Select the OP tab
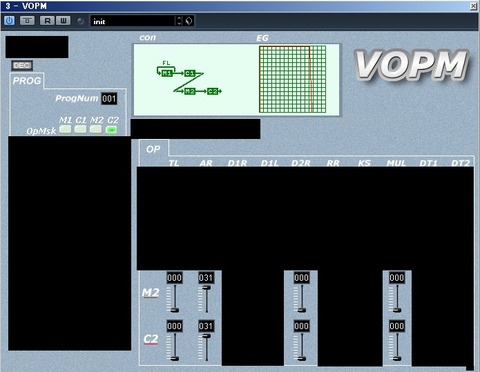The width and height of the screenshot is (480, 372). pos(153,149)
